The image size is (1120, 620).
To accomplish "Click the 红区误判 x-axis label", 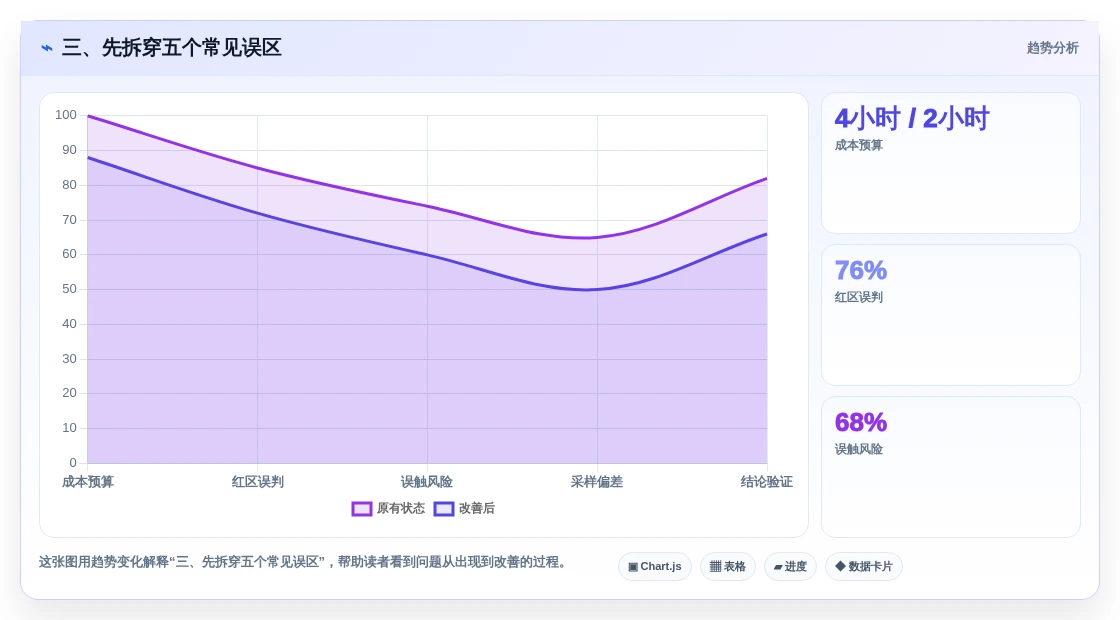I will [258, 482].
